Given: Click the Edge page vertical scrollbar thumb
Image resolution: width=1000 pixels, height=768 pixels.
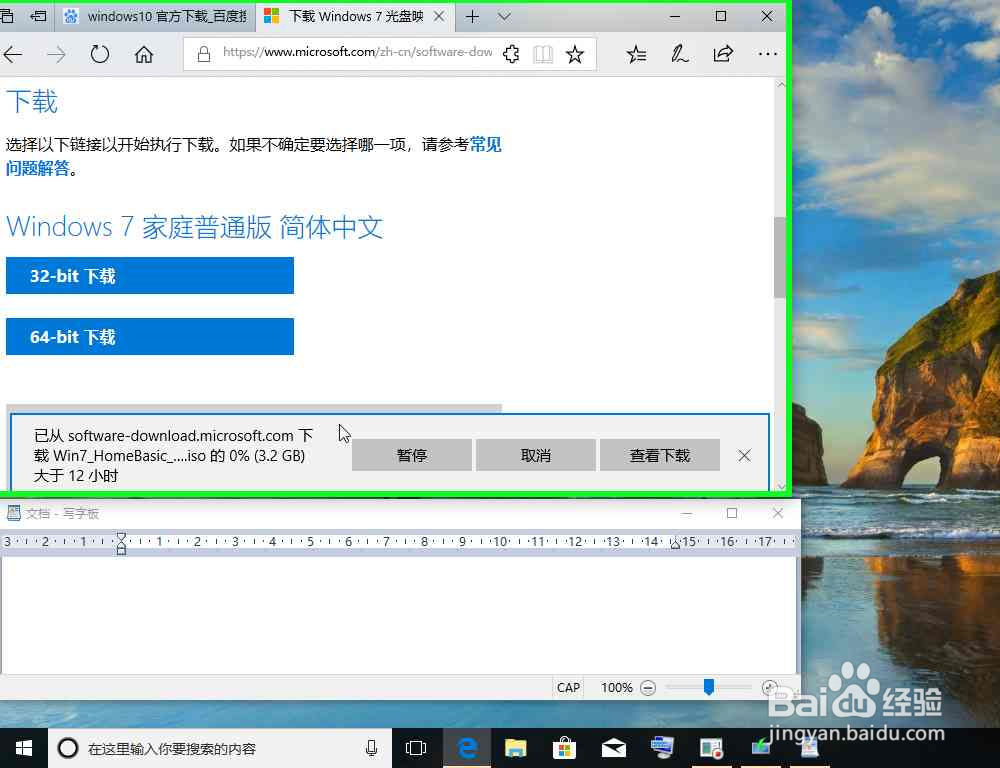Looking at the screenshot, I should click(x=779, y=258).
